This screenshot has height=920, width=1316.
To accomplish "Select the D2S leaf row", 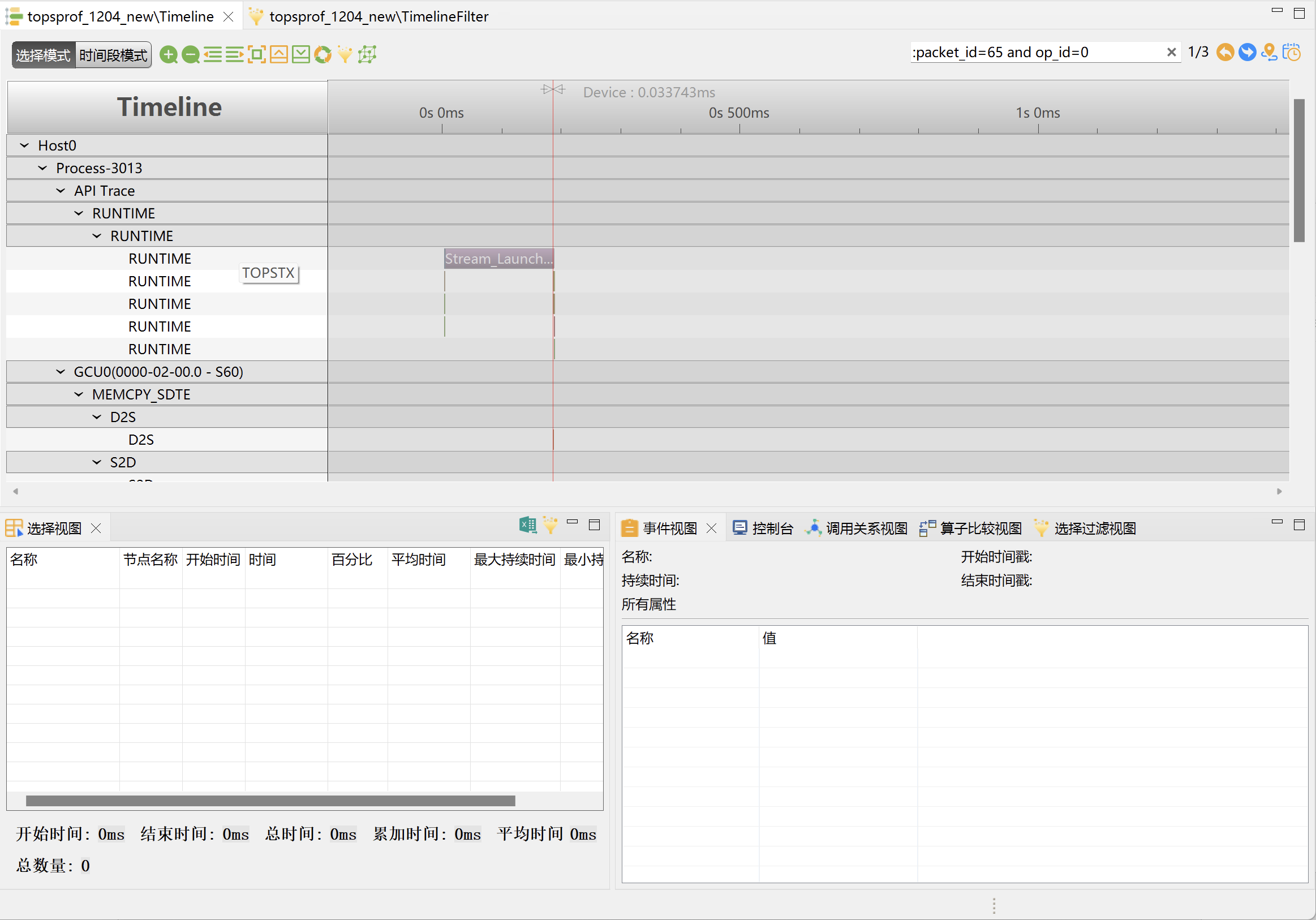I will 166,440.
